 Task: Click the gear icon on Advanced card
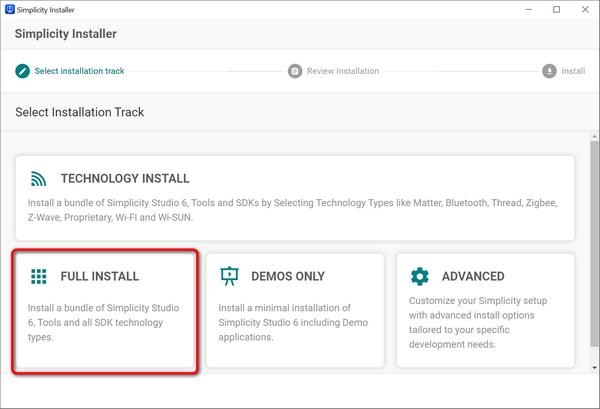(420, 276)
